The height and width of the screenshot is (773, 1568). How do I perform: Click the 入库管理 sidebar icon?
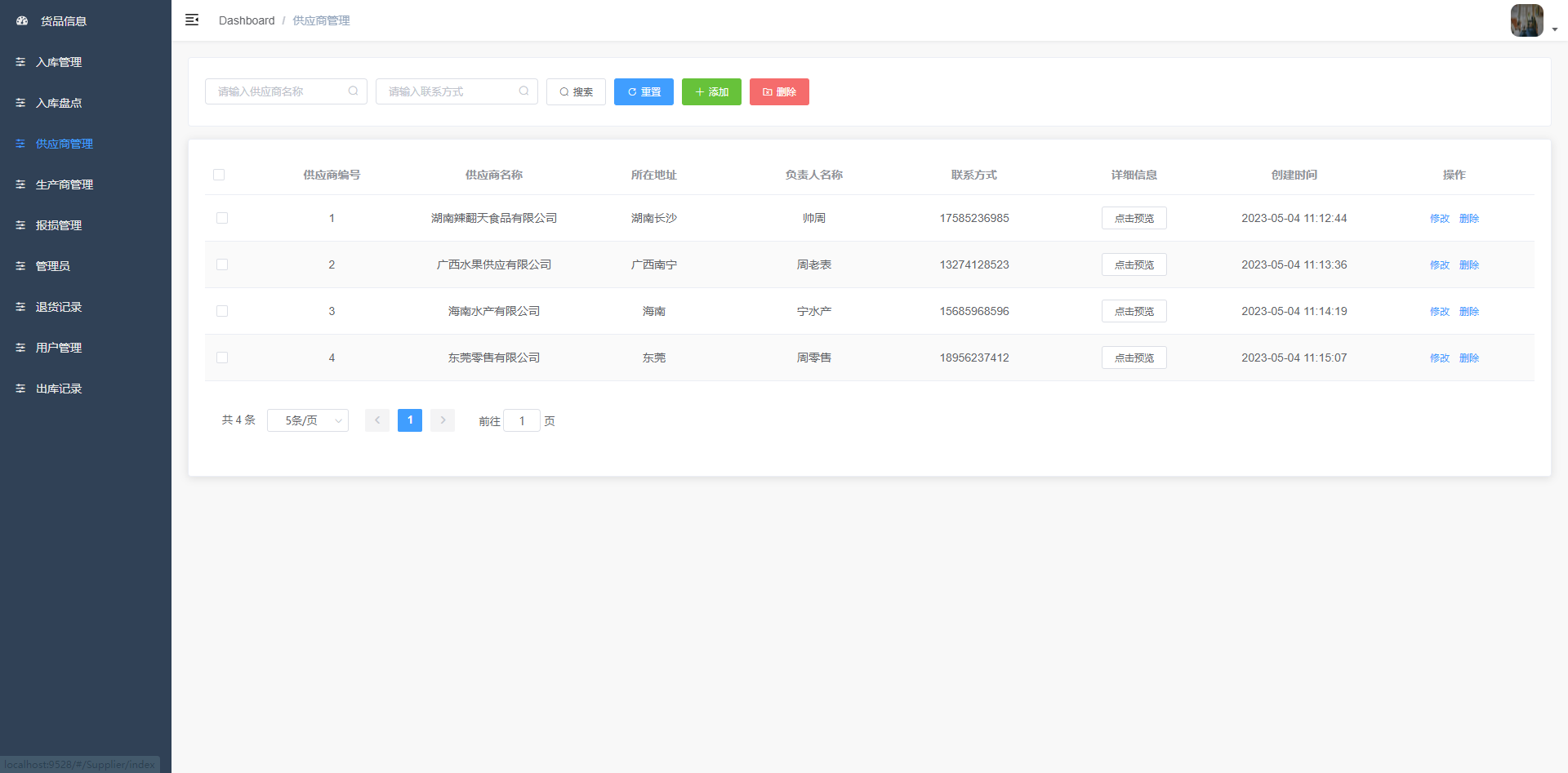[x=20, y=61]
